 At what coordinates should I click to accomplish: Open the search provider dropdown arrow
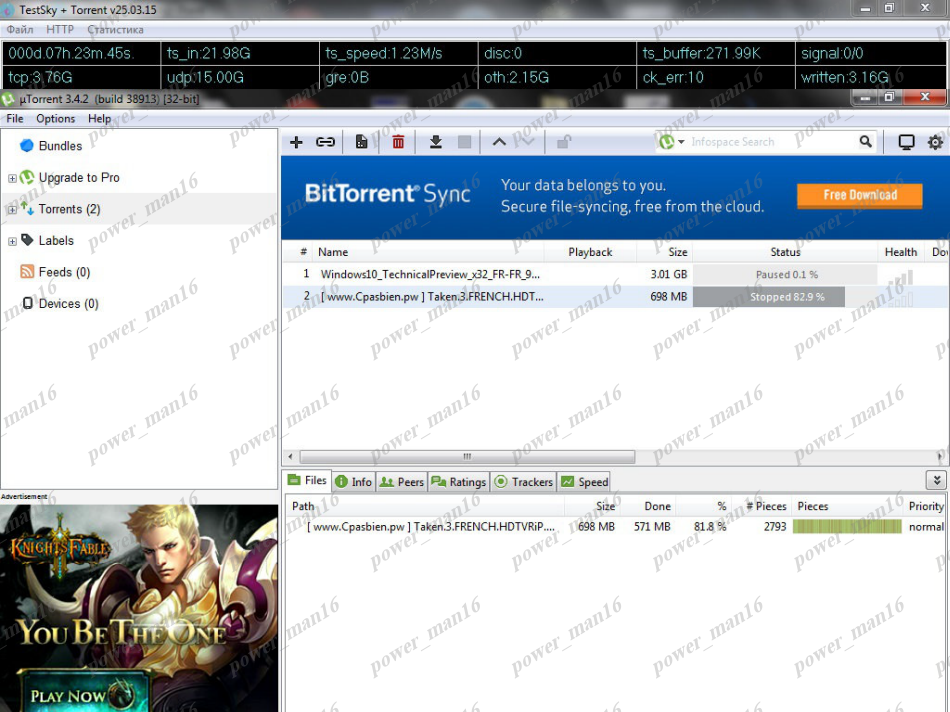click(681, 142)
